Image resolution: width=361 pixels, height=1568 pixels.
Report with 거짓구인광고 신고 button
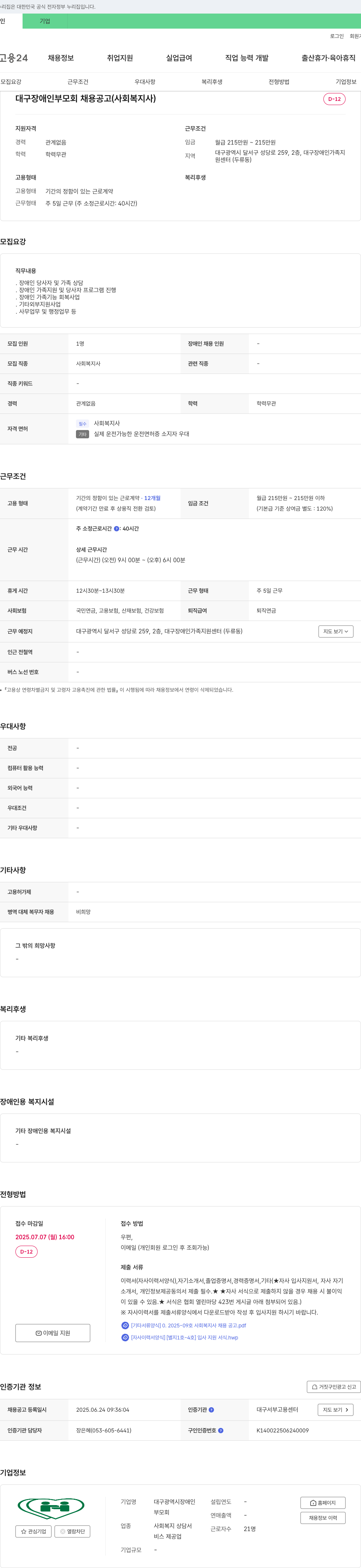[x=334, y=1386]
